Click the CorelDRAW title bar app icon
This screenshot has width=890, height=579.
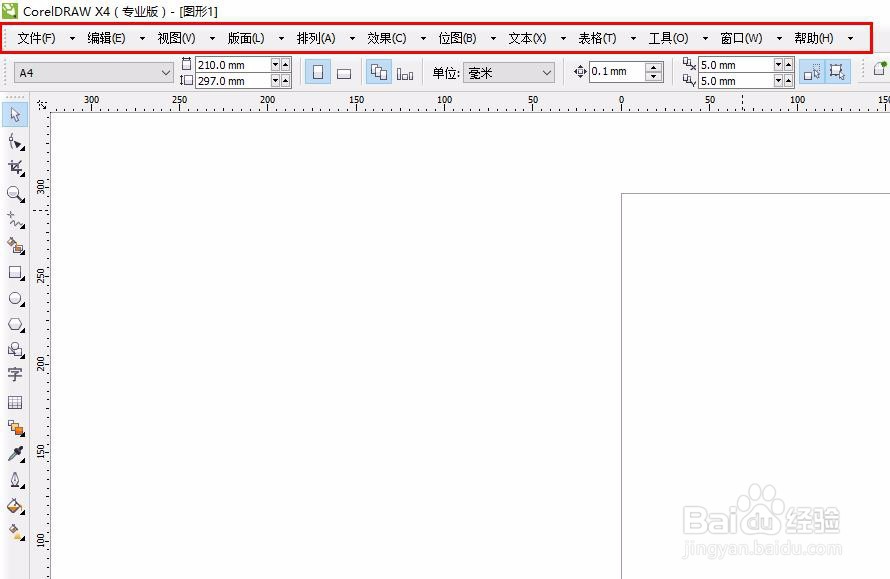click(10, 11)
